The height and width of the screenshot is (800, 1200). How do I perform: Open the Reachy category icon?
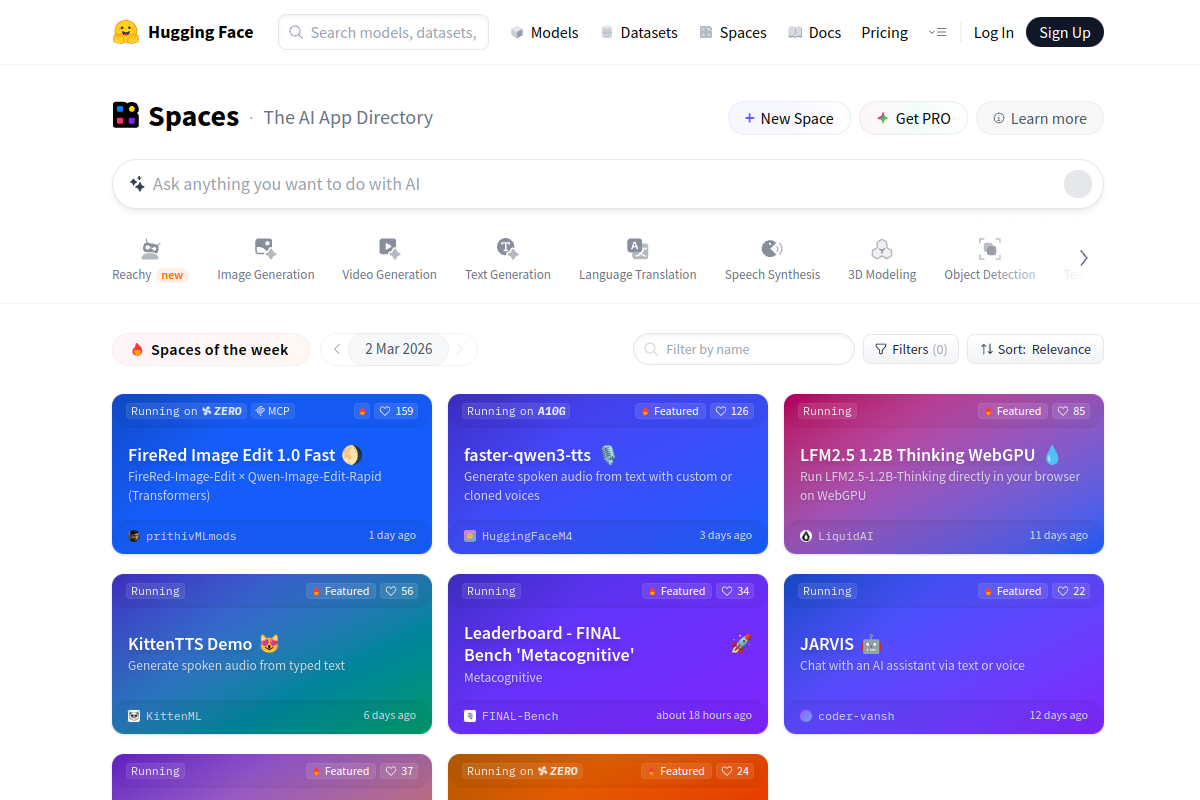coord(150,249)
